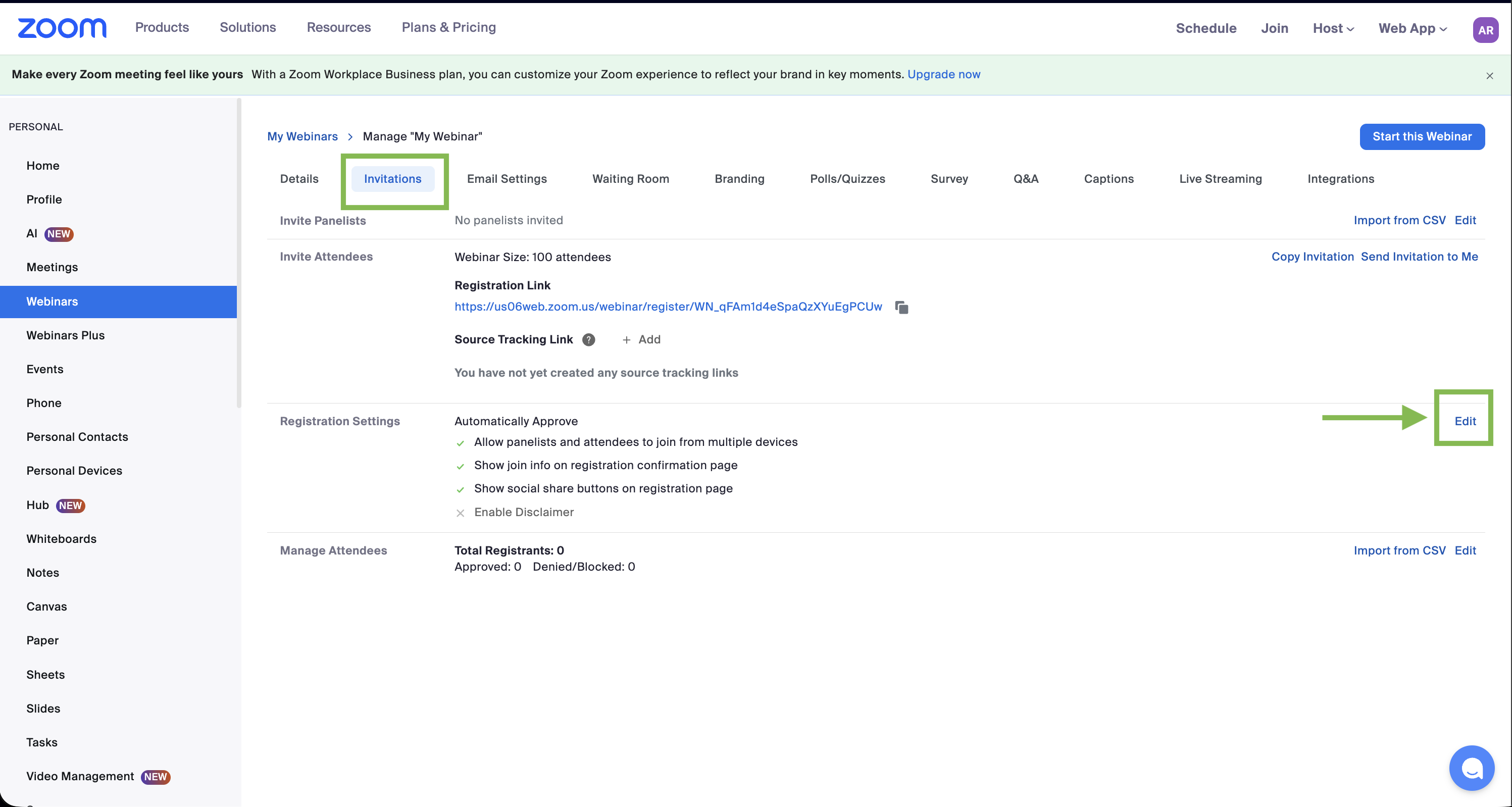Open the Email Settings tab
Image resolution: width=1512 pixels, height=807 pixels.
pos(507,179)
